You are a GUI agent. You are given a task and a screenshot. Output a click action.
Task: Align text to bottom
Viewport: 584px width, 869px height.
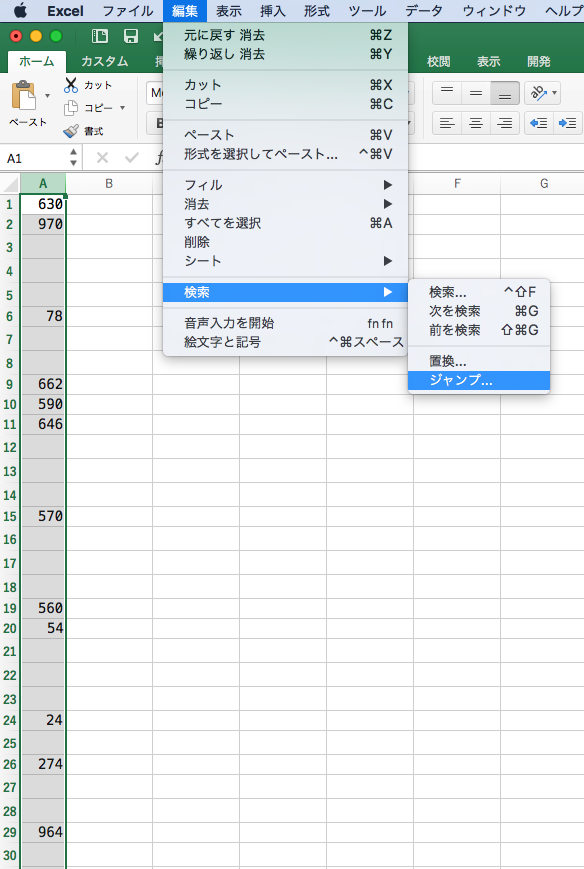point(505,93)
